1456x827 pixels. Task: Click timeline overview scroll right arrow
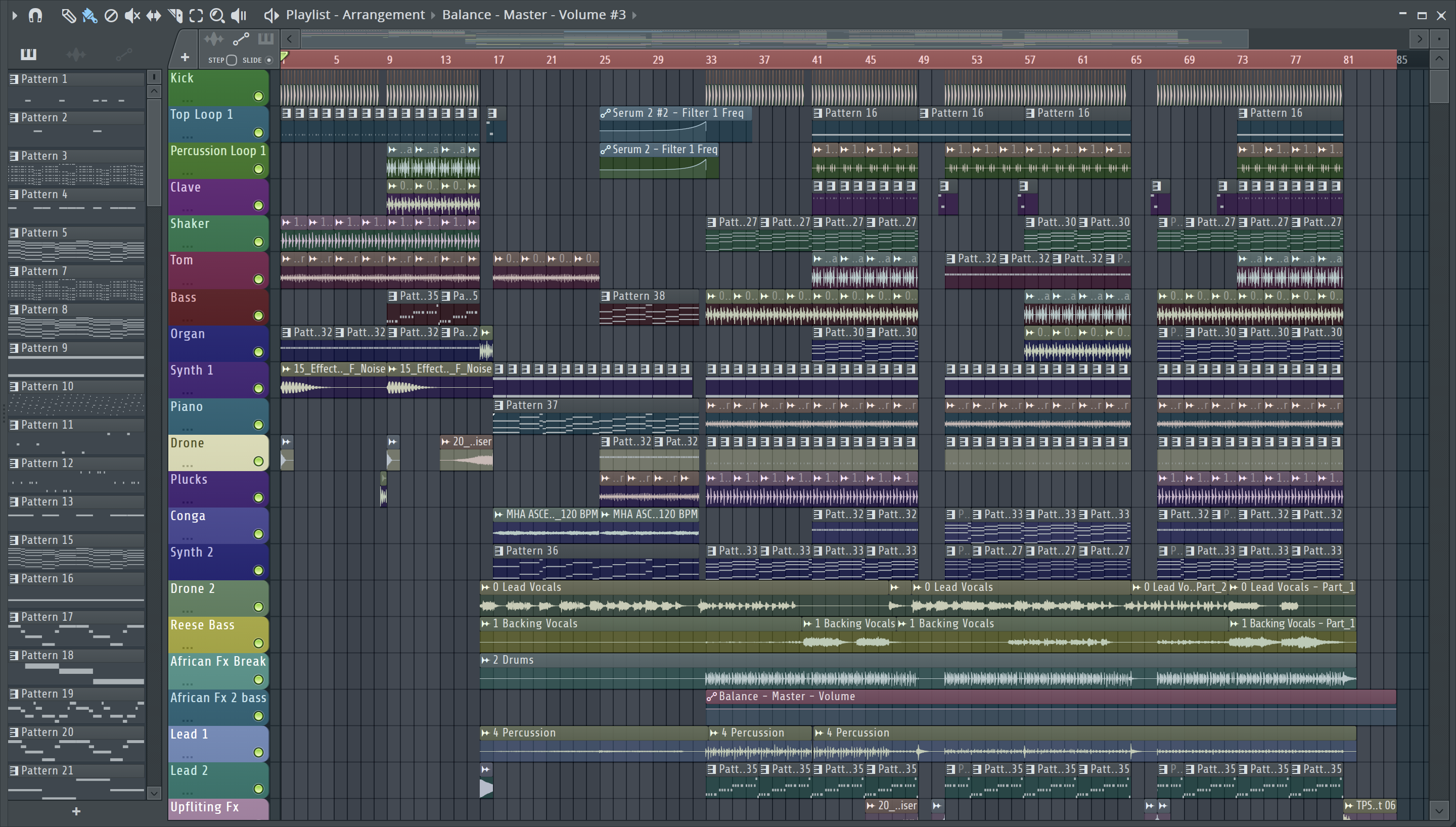click(x=1419, y=39)
